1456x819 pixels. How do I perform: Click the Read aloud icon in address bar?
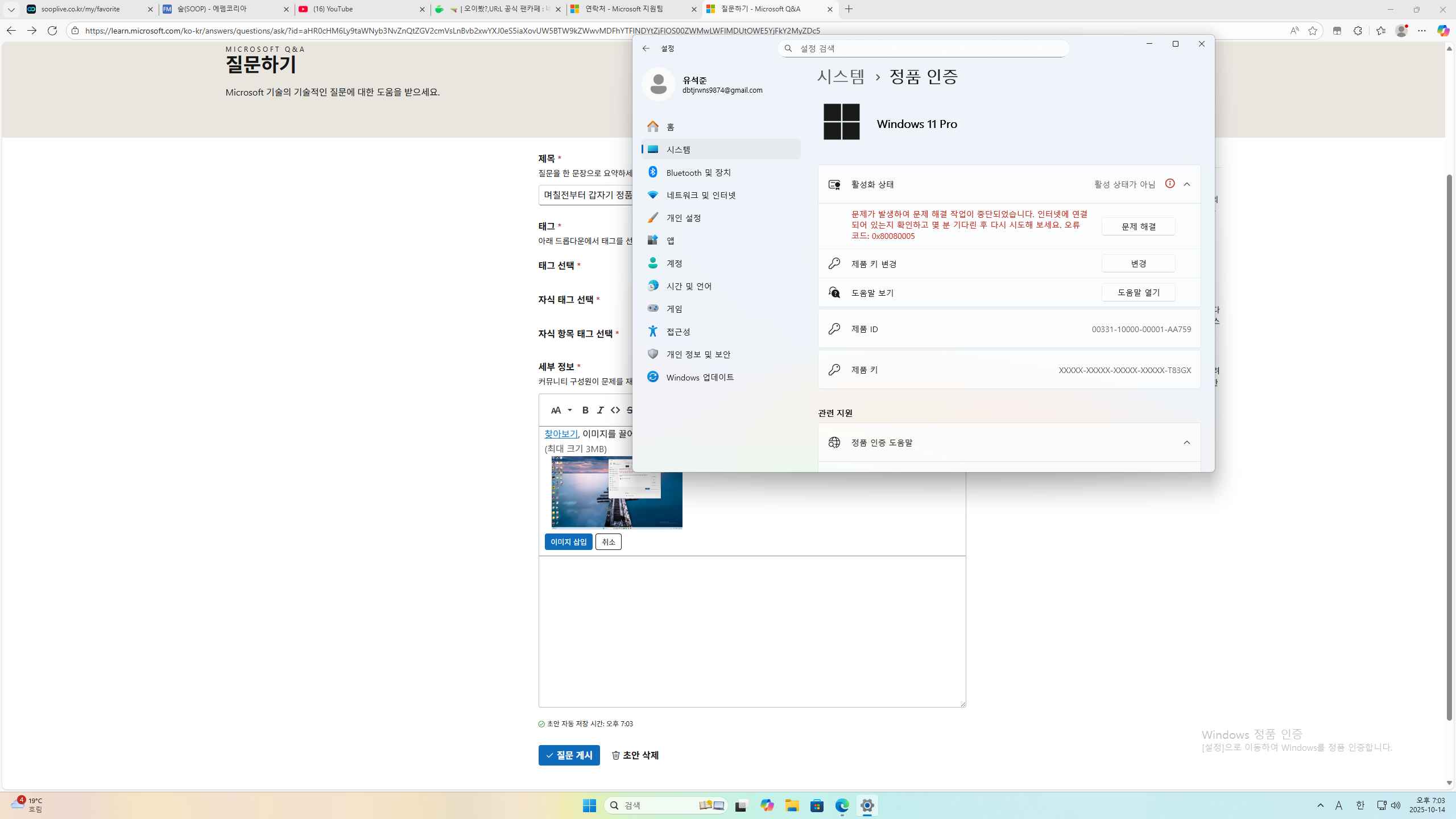[x=1294, y=31]
